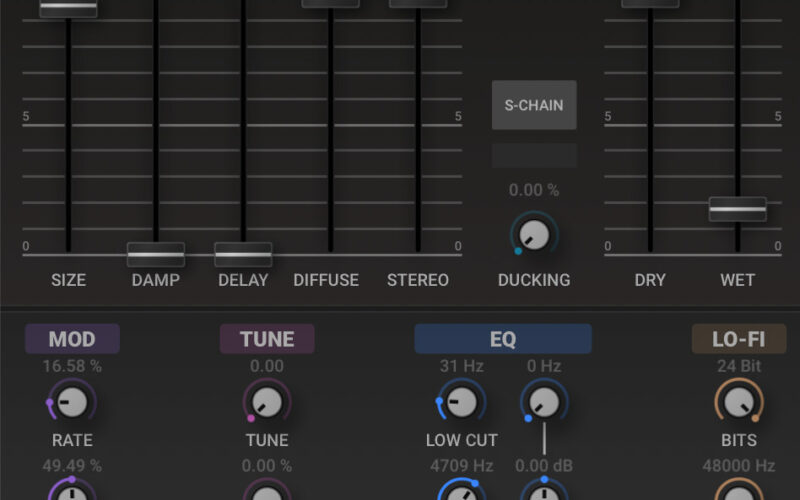Toggle the LO-FI section

(x=738, y=339)
